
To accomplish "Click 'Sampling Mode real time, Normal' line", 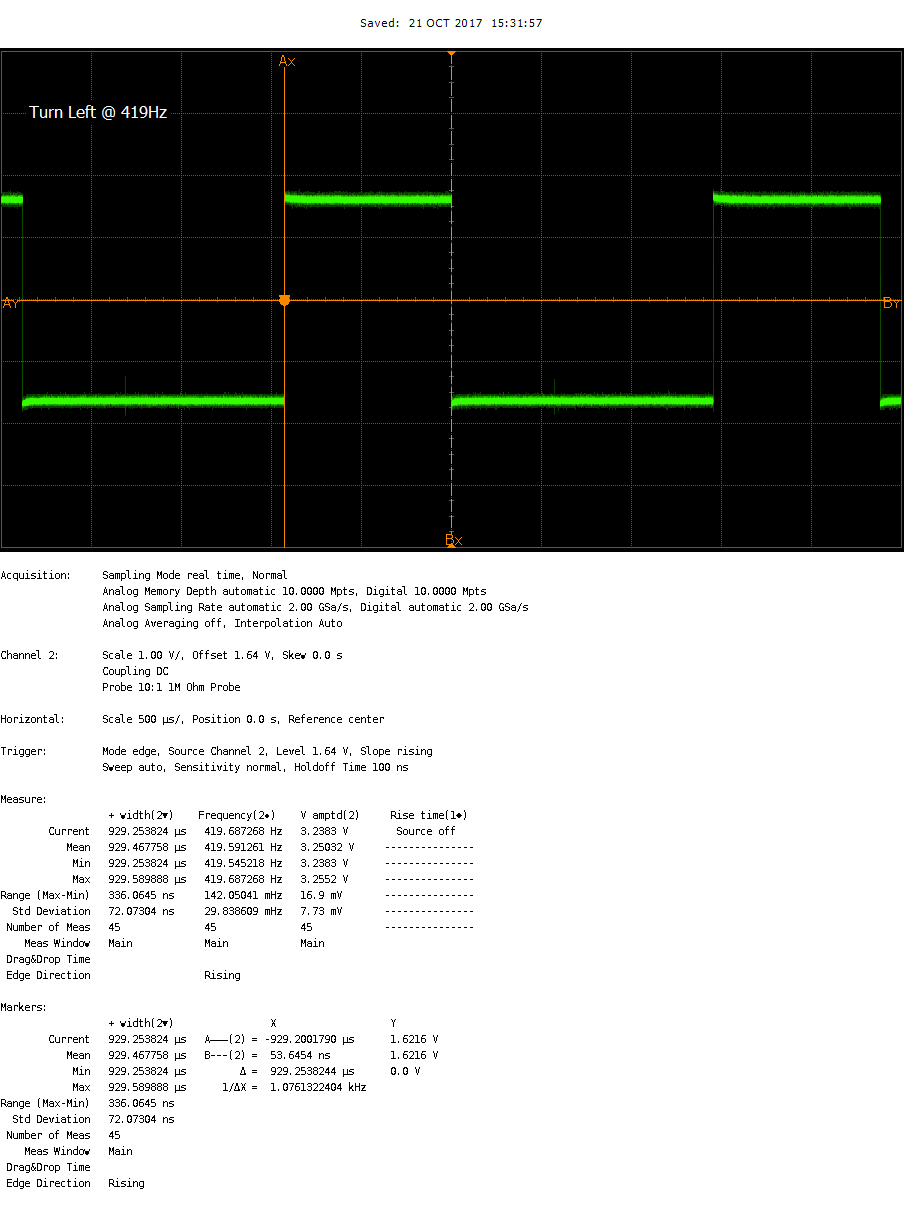I will click(x=194, y=575).
